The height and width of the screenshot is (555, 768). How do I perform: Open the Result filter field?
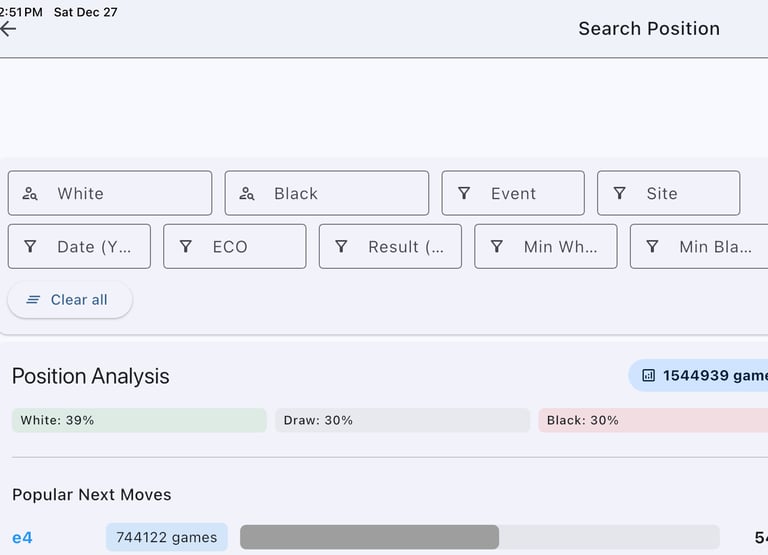(x=400, y=247)
